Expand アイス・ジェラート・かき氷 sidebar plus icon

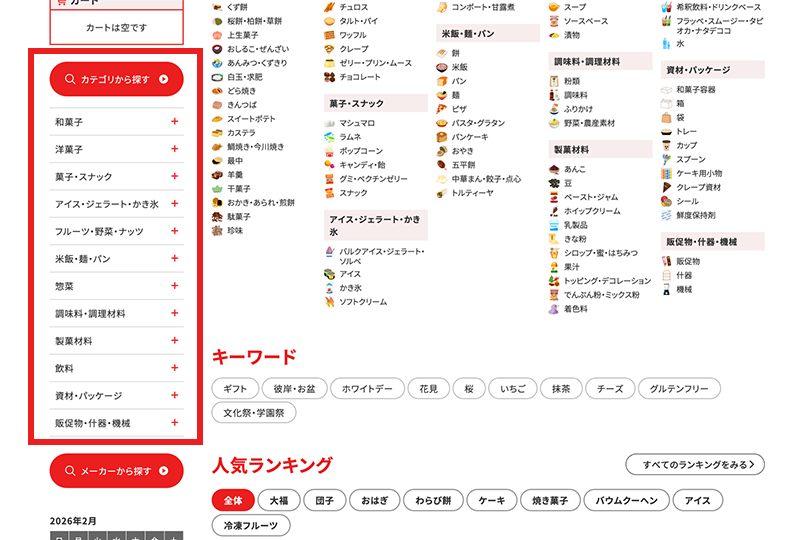174,204
